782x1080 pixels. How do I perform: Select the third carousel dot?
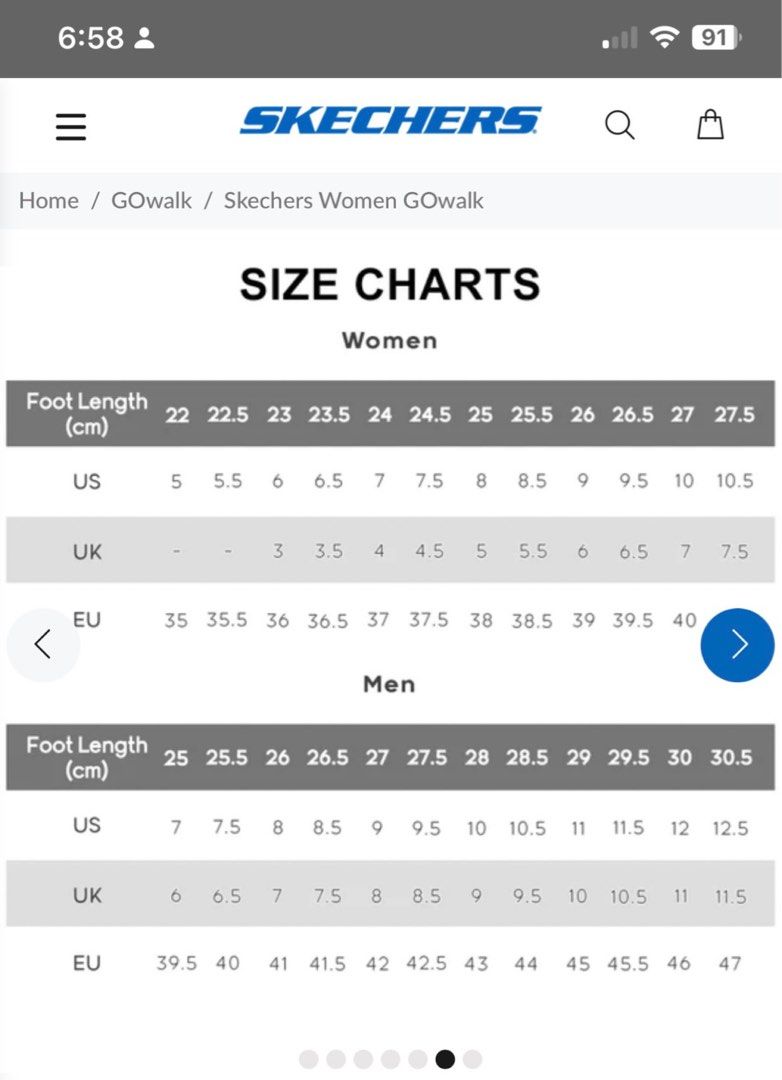click(x=363, y=1059)
